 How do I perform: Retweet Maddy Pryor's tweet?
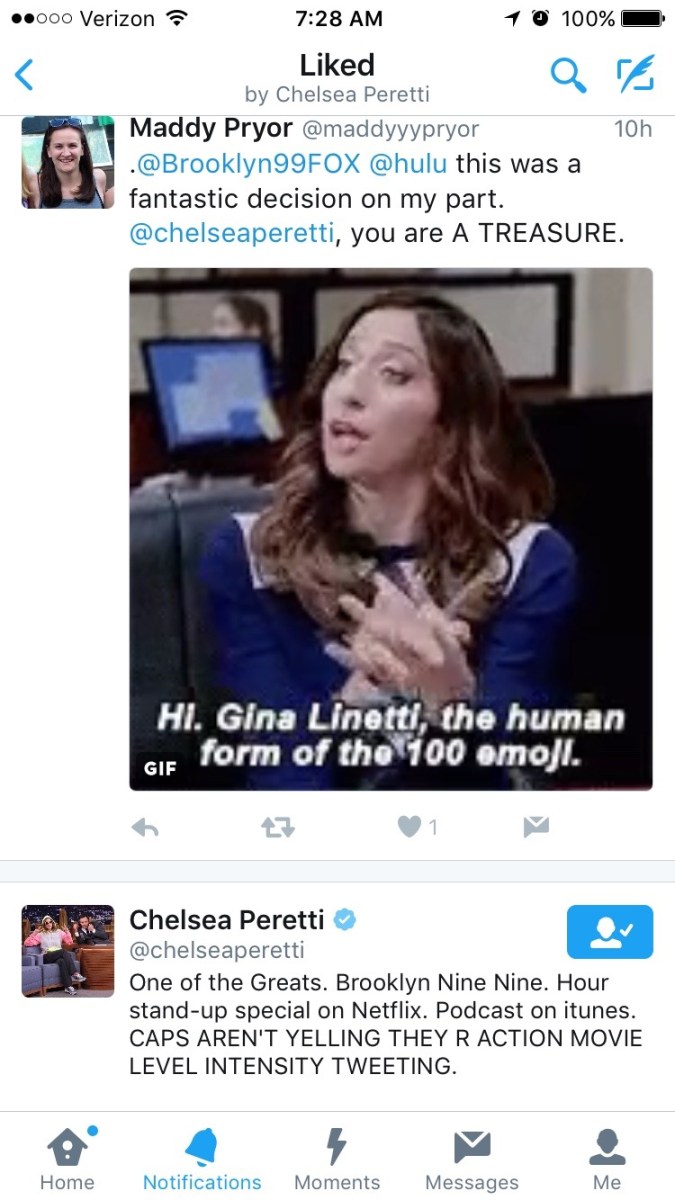(277, 827)
